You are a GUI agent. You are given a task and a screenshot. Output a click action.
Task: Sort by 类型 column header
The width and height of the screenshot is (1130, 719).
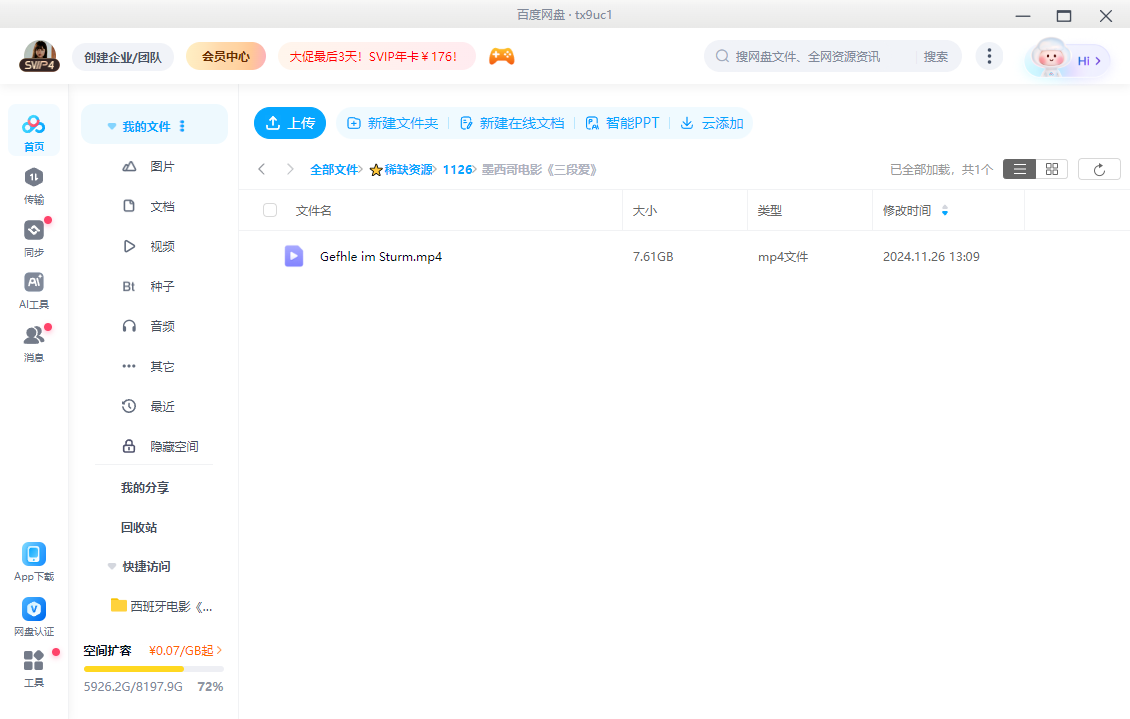coord(770,210)
